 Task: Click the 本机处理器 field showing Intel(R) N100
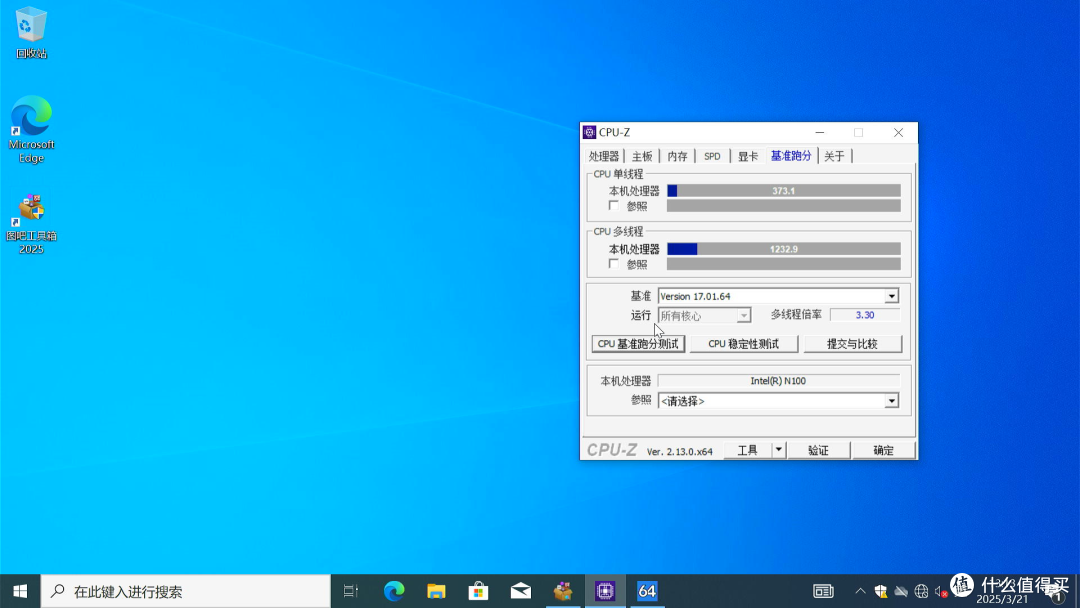[x=778, y=381]
